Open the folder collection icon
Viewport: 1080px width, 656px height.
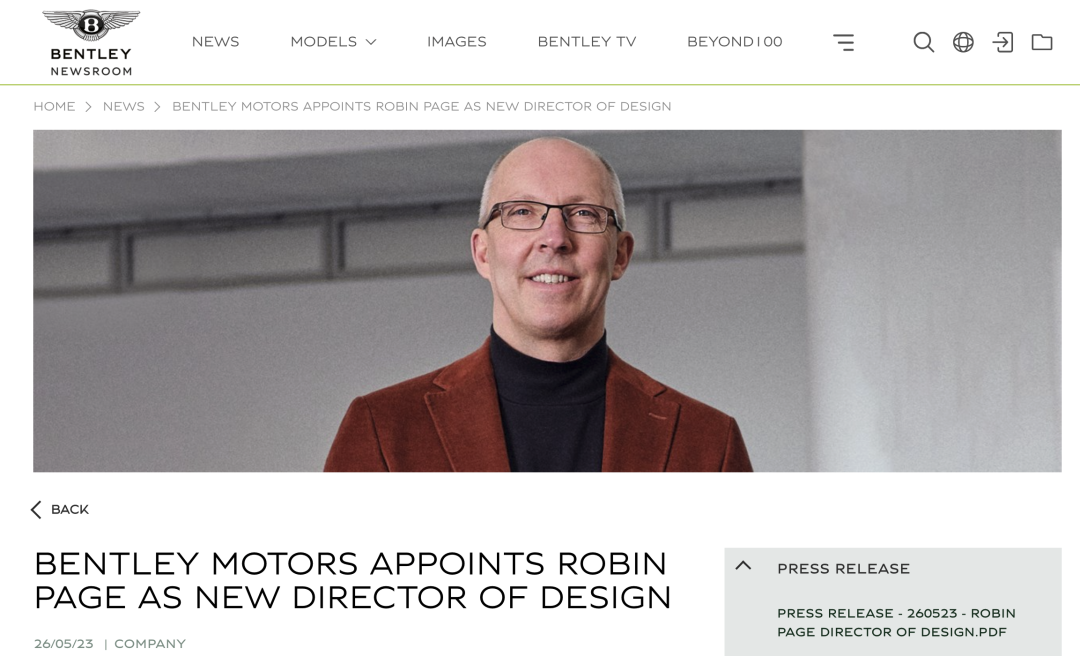coord(1041,42)
